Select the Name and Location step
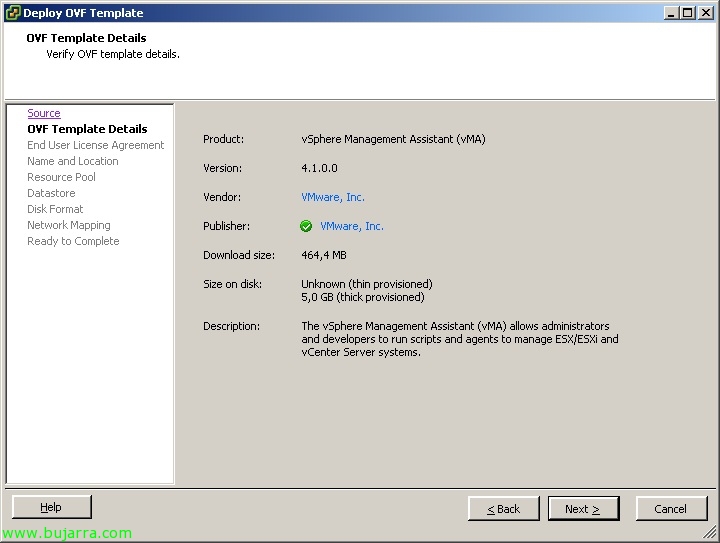720x543 pixels. point(73,161)
